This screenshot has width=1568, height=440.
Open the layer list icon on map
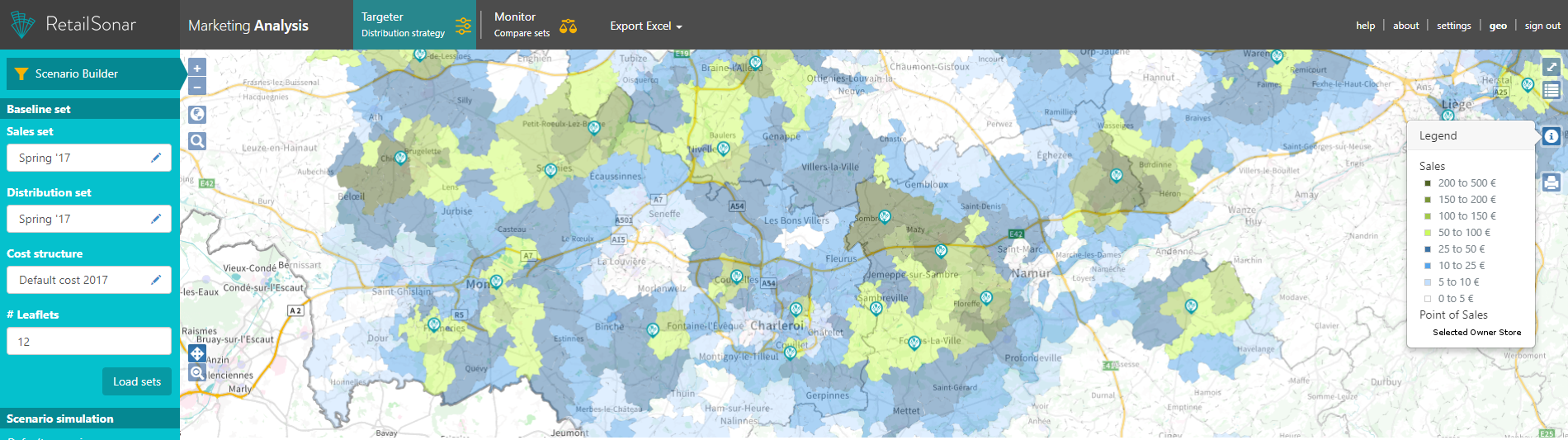1551,91
